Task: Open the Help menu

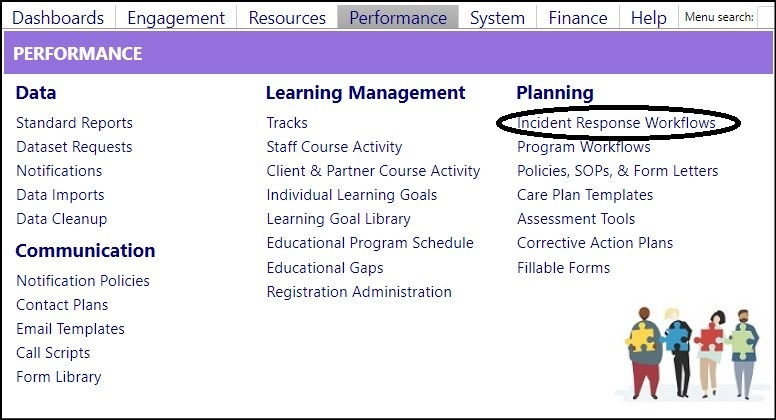Action: (x=648, y=18)
